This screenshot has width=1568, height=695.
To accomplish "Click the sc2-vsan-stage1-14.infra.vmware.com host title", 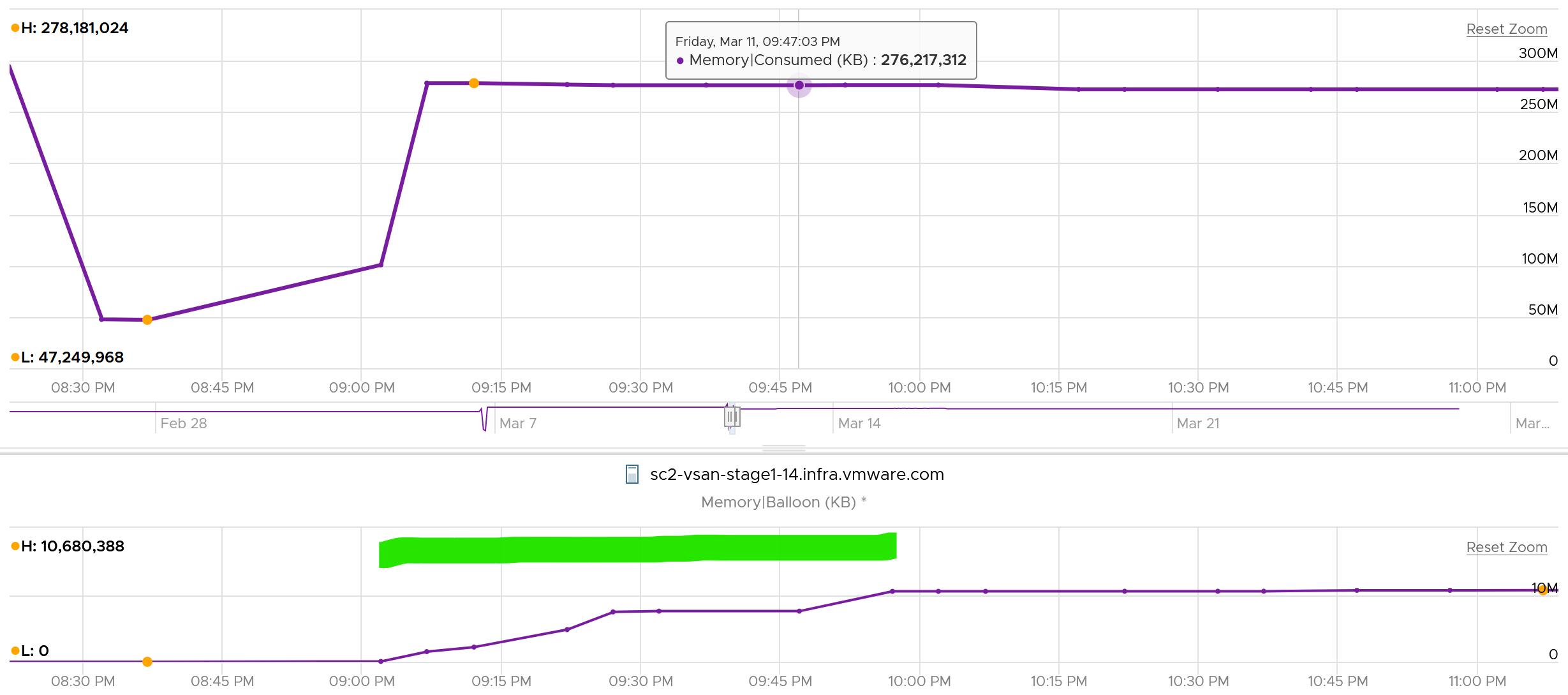I will pyautogui.click(x=797, y=474).
